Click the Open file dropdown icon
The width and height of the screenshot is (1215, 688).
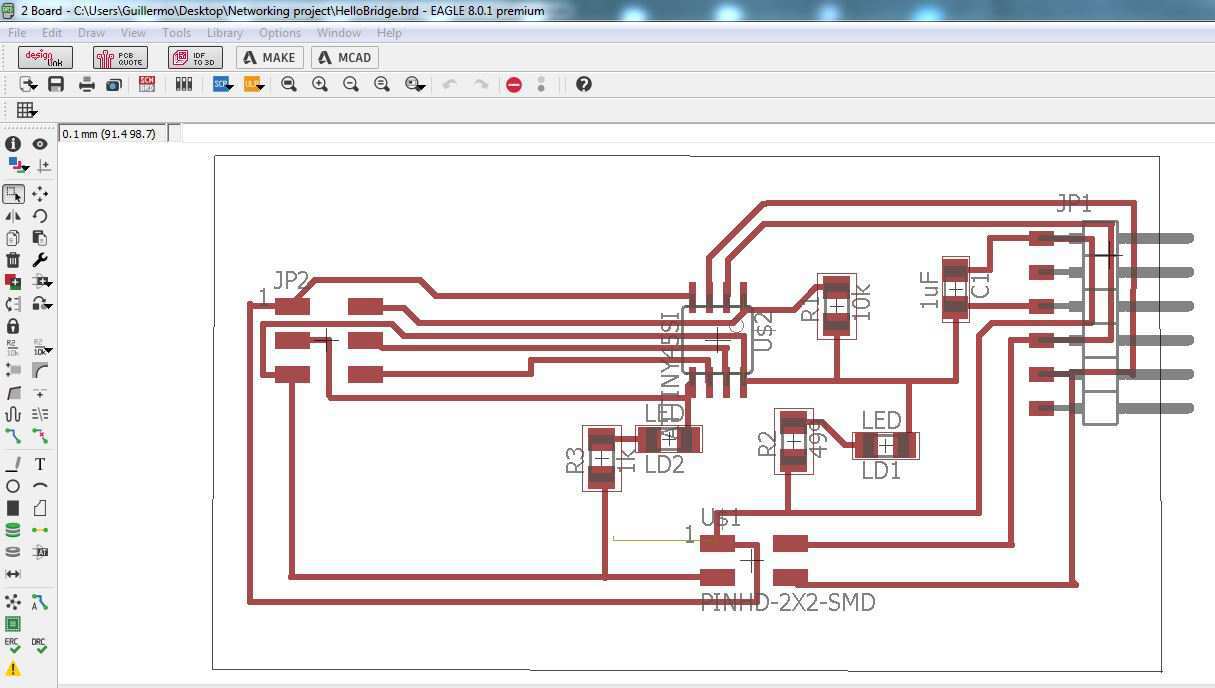pyautogui.click(x=28, y=85)
